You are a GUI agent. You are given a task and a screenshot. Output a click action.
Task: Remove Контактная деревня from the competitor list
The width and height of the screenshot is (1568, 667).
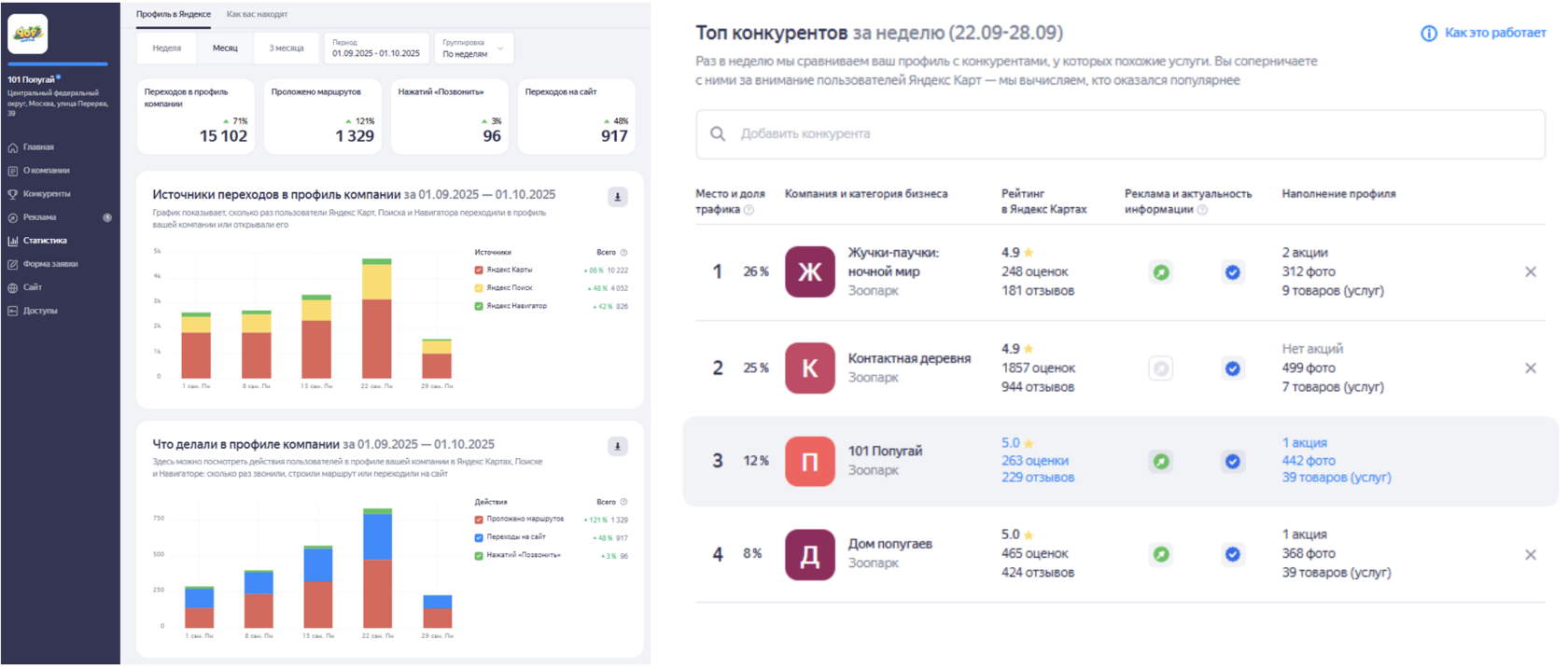coord(1531,368)
